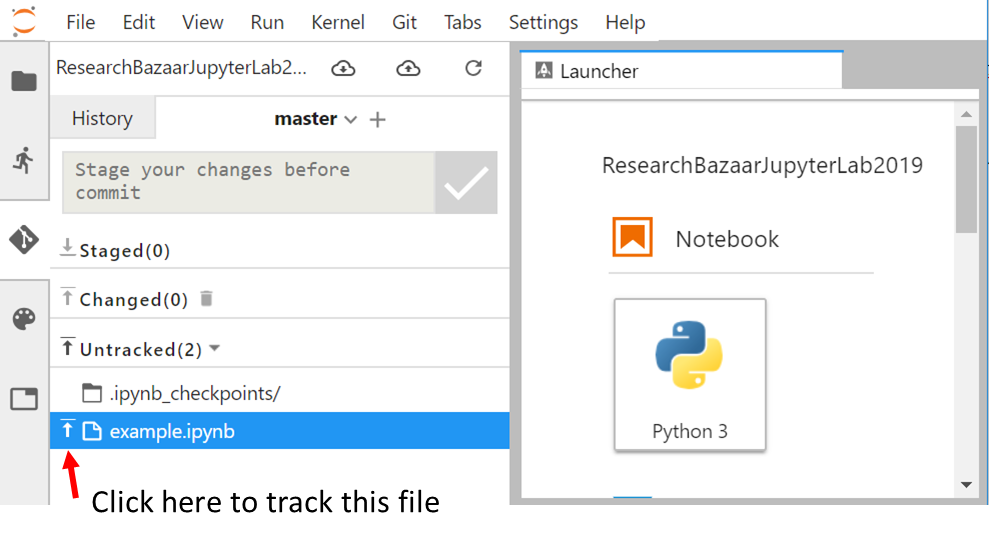Open the Git menu
Viewport: 989px width, 542px height.
coord(404,22)
